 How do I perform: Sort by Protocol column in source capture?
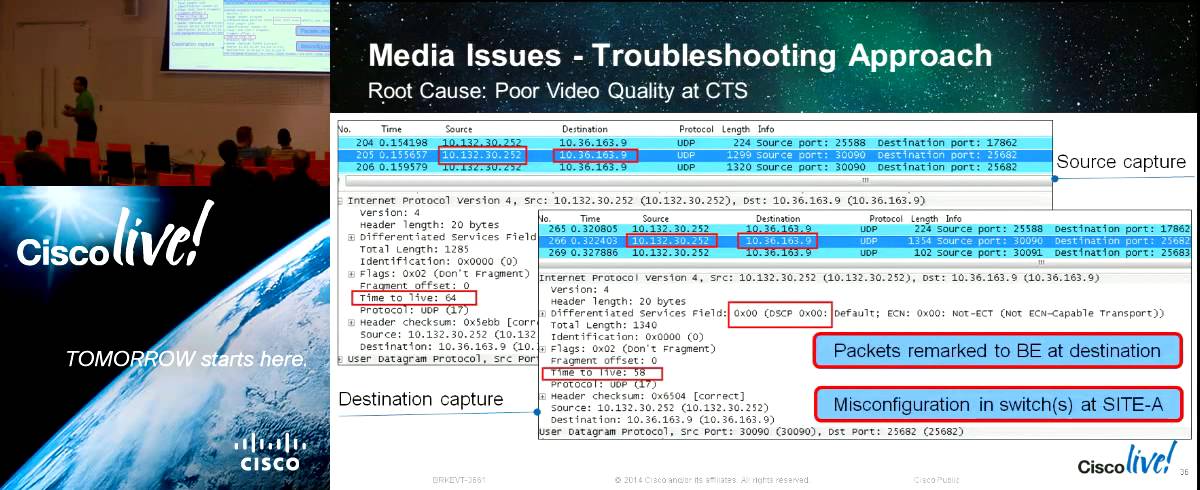click(696, 130)
